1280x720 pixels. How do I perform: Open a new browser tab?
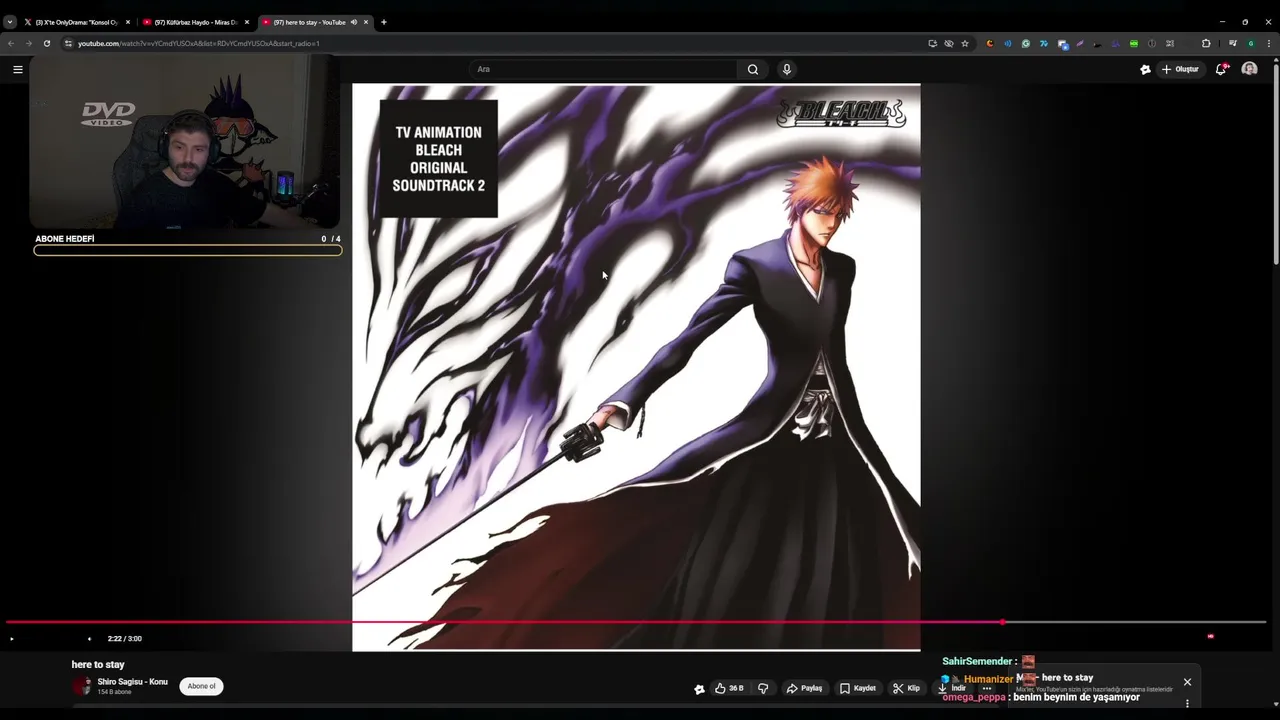pos(384,22)
